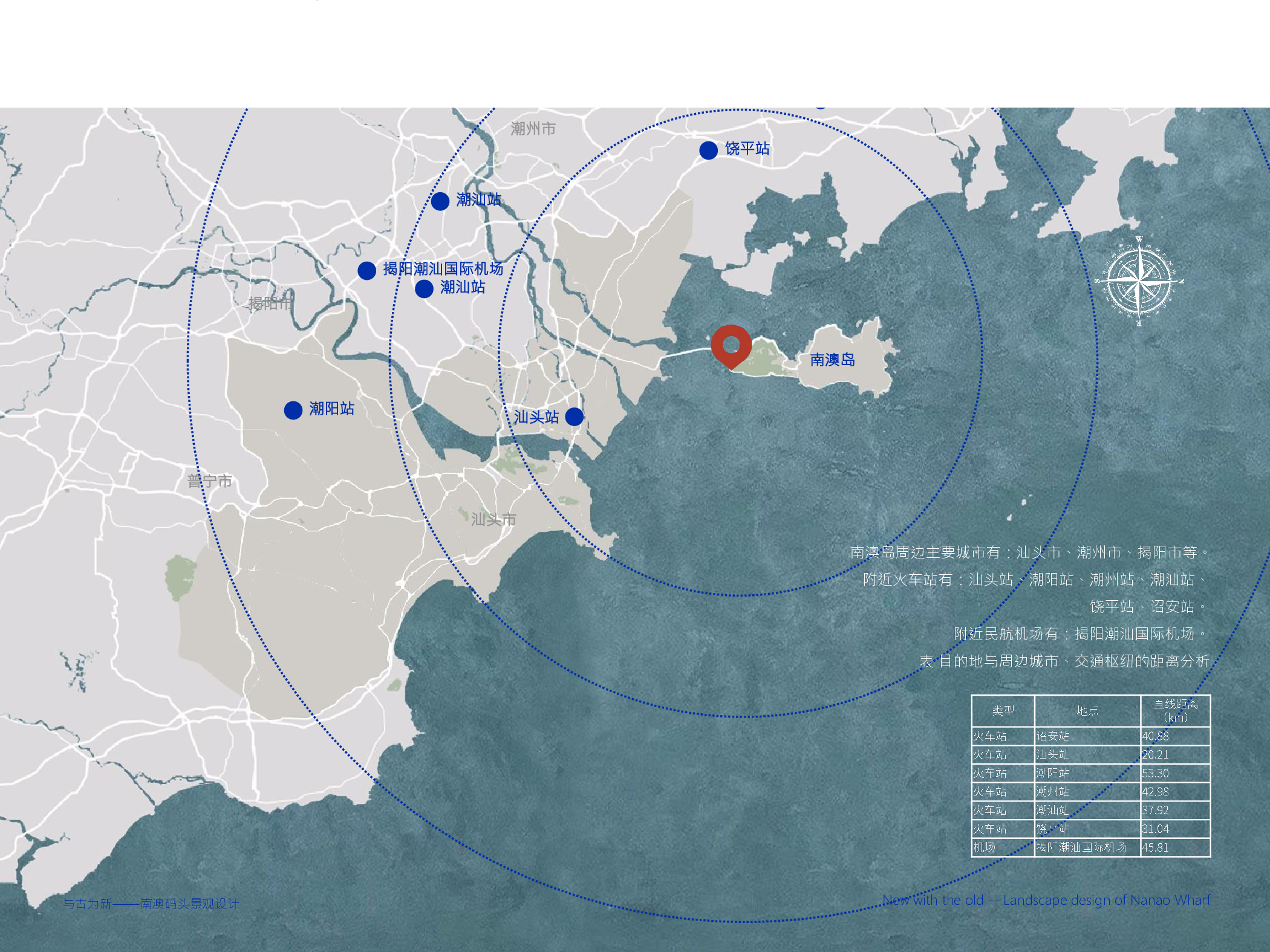Image resolution: width=1270 pixels, height=952 pixels.
Task: Click the gray 汕头市 city label
Action: coord(493,519)
